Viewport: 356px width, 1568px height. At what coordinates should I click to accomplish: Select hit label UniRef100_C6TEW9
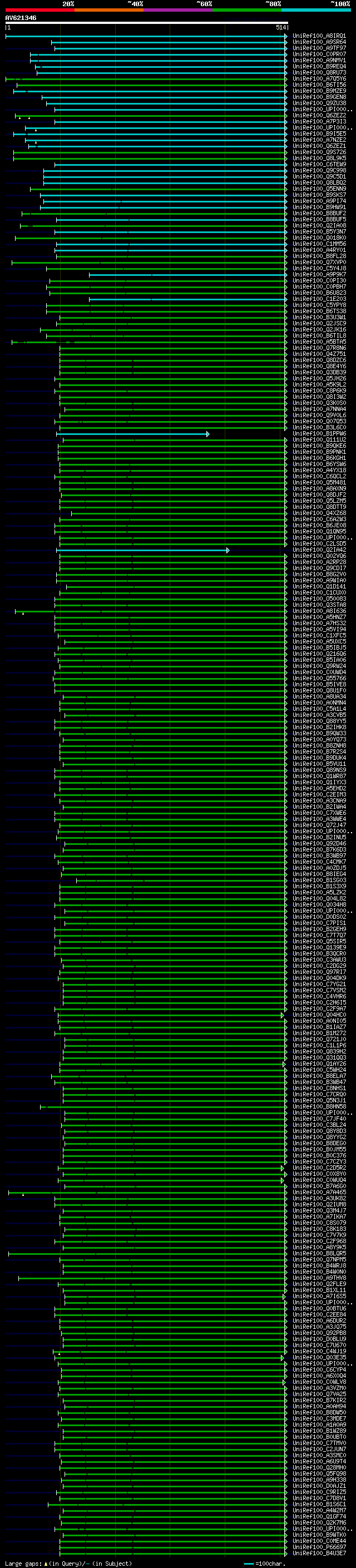pyautogui.click(x=319, y=164)
